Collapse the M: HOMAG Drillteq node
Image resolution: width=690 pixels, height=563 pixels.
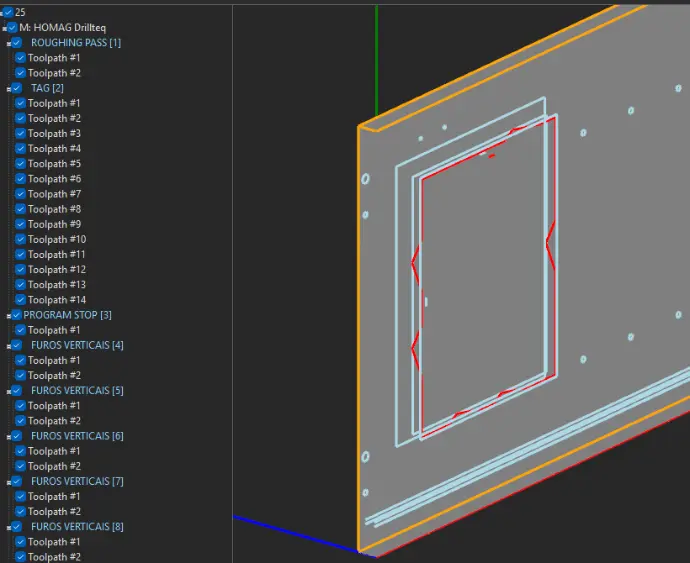4,28
